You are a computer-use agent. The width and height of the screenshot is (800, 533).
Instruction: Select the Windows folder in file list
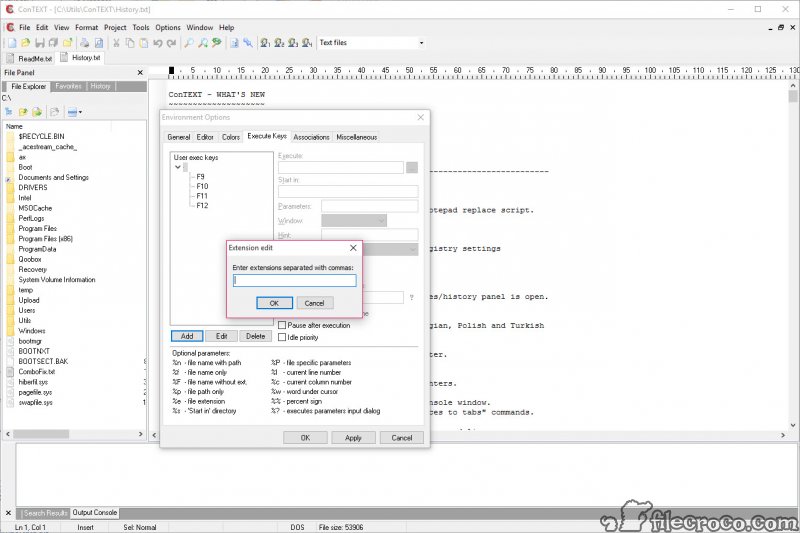[32, 331]
